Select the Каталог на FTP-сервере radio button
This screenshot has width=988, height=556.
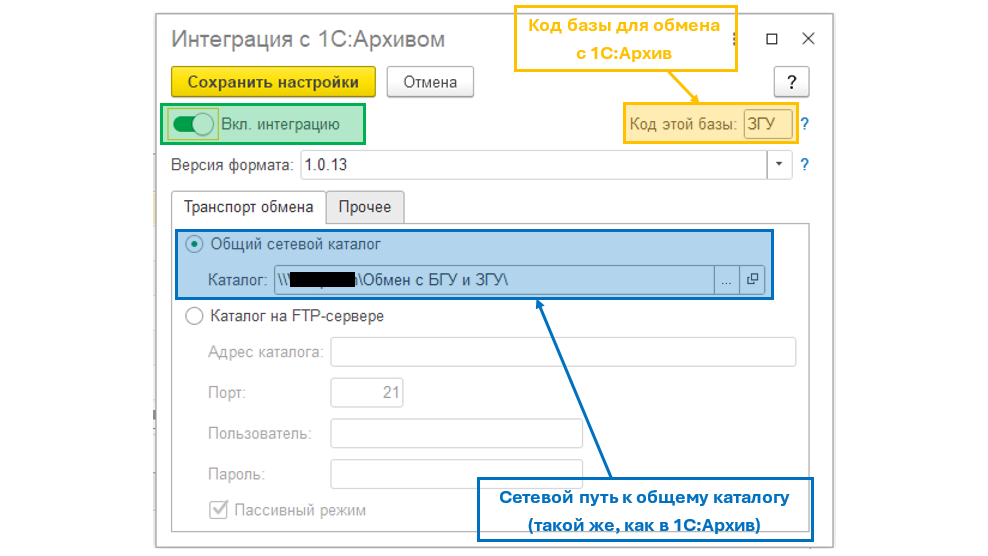pyautogui.click(x=194, y=316)
